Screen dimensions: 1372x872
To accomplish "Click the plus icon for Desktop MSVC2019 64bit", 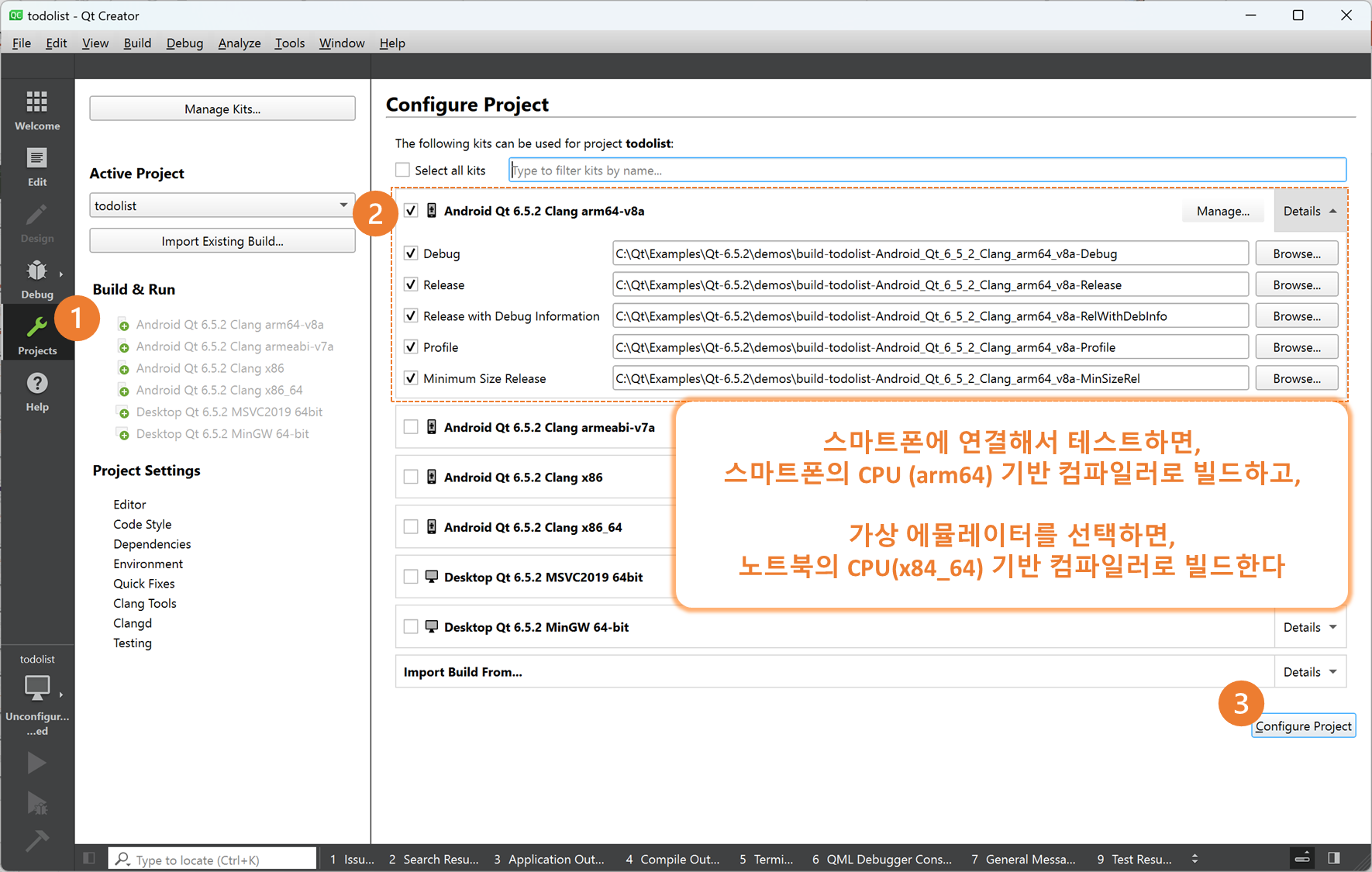I will (x=123, y=412).
